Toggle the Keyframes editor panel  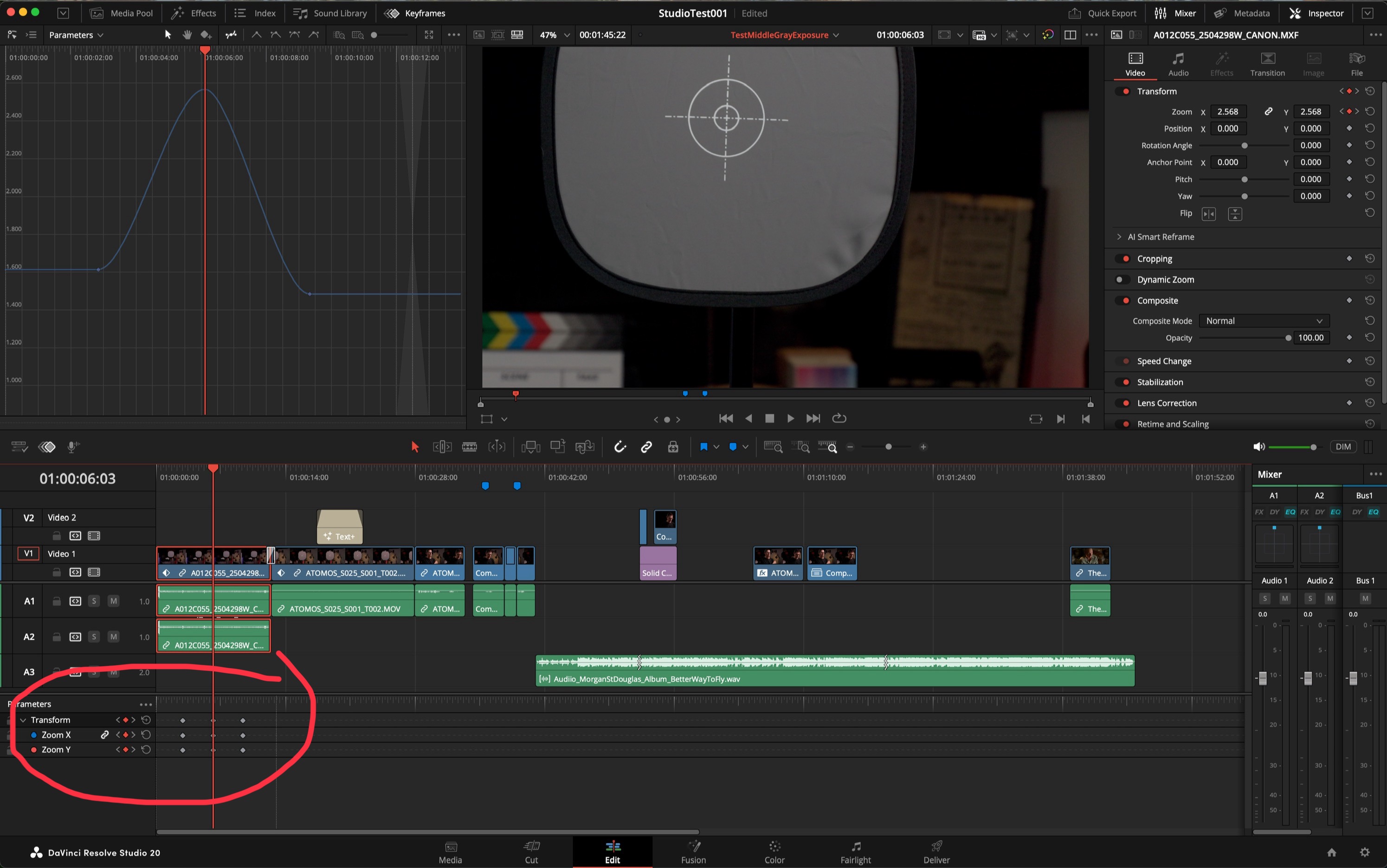[414, 13]
